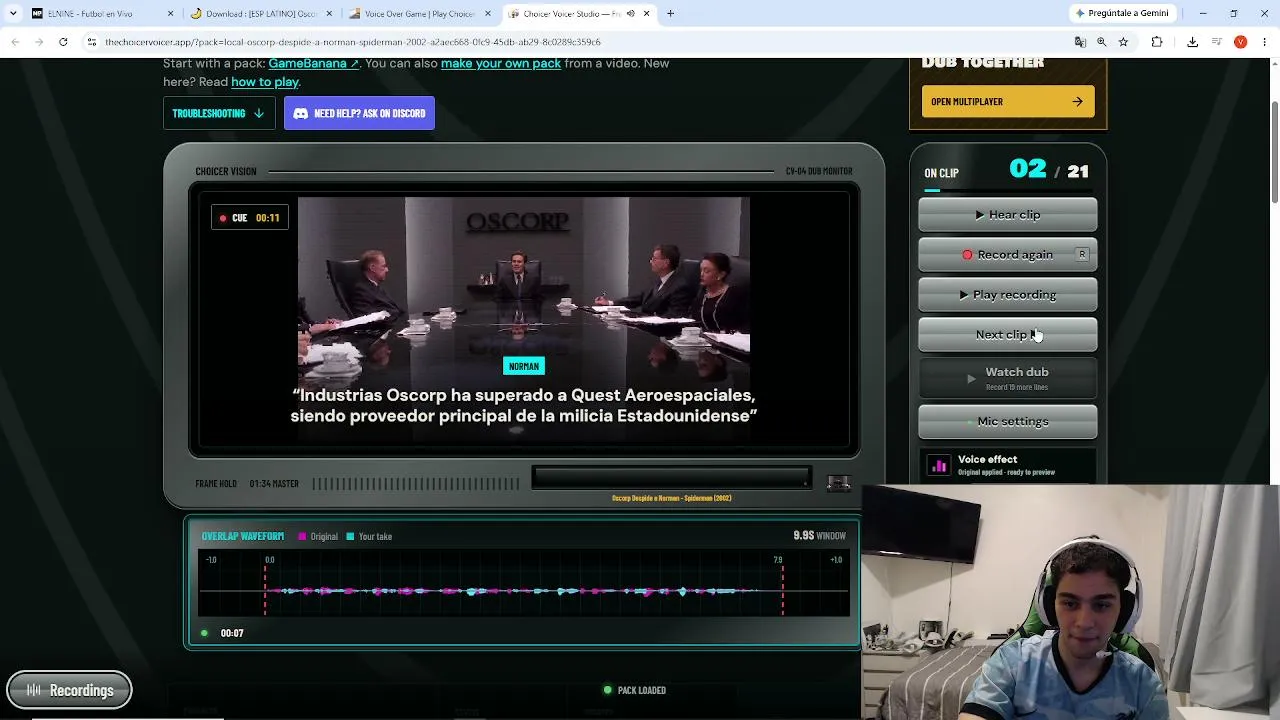Screen dimensions: 1280x720
Task: Open the browser downloads icon
Action: [1192, 42]
